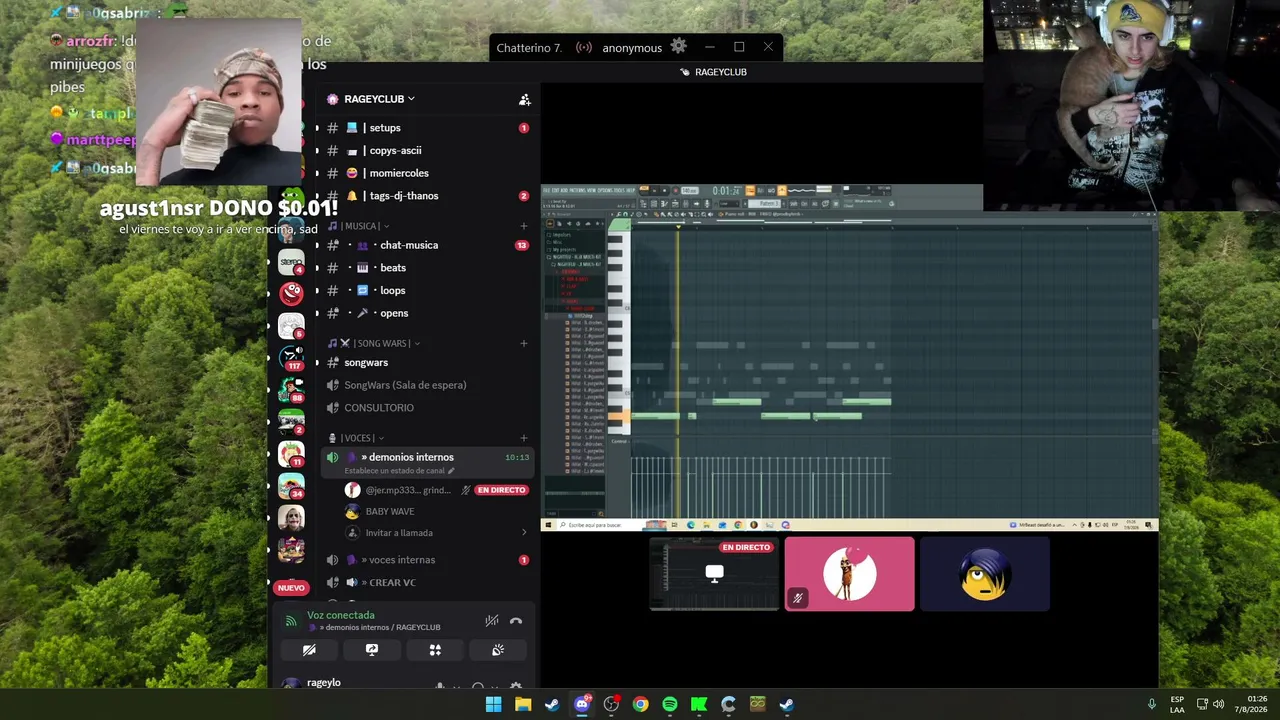This screenshot has height=720, width=1280.
Task: Add a channel to MUSICA category
Action: [523, 226]
